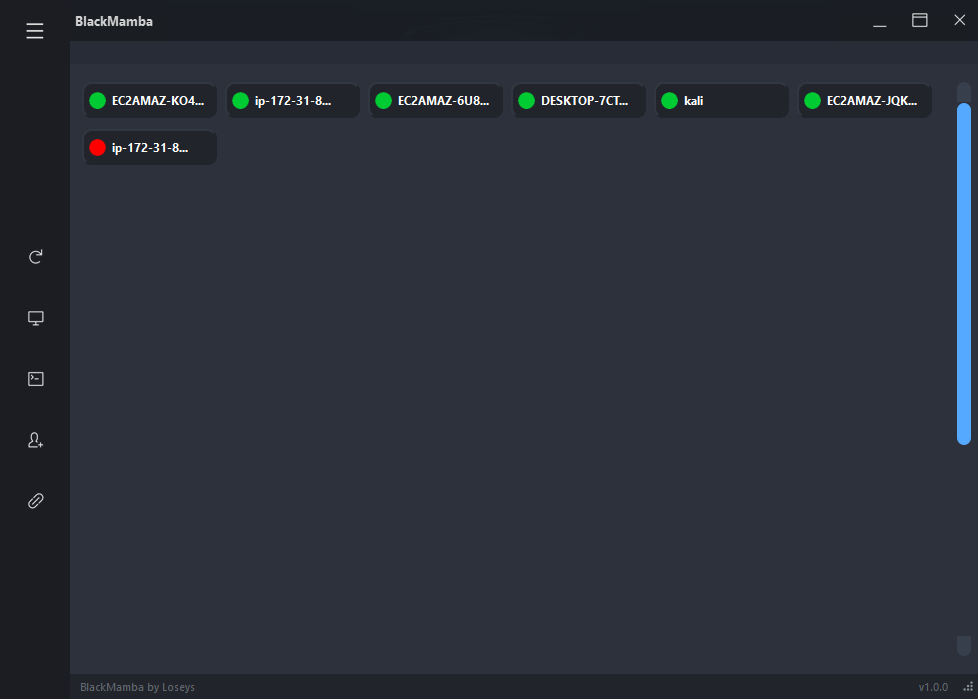The image size is (978, 699).
Task: Click the paperclip attachment icon
Action: click(x=36, y=501)
